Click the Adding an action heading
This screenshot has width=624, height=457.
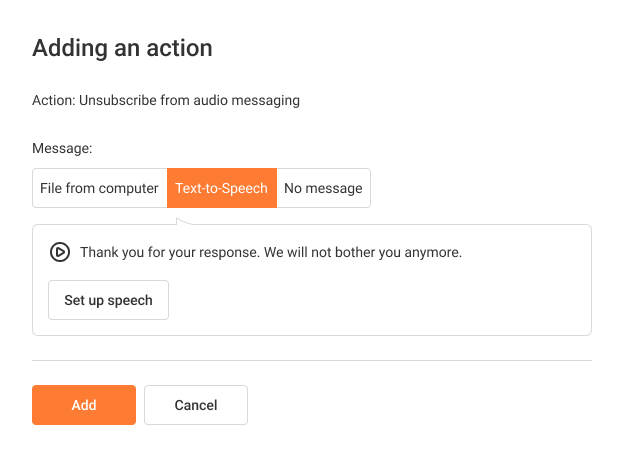pos(122,48)
